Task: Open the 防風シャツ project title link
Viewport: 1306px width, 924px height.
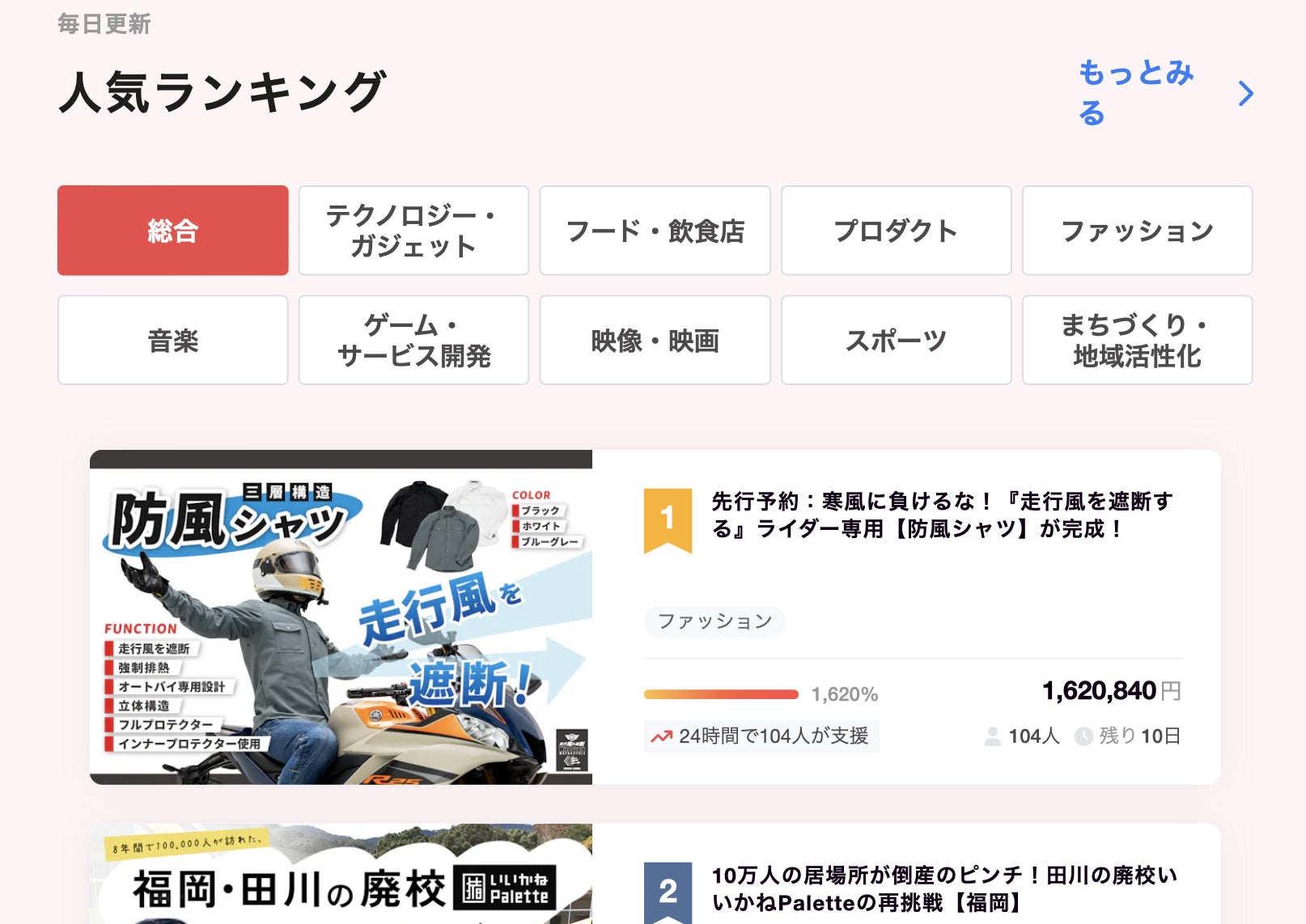Action: point(942,515)
